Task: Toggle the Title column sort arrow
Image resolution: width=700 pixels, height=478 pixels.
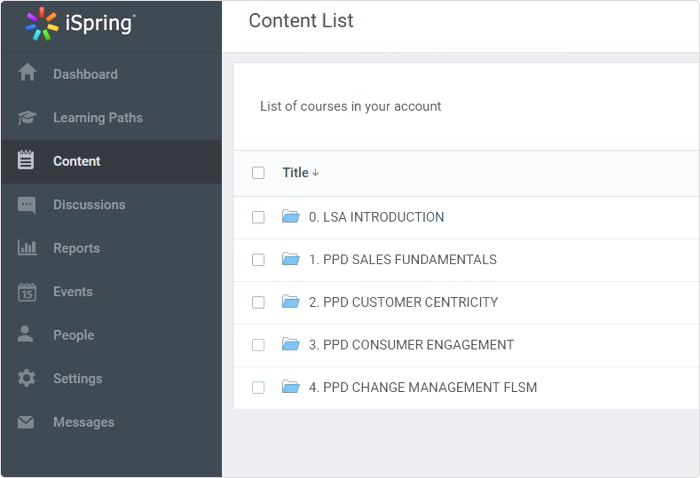Action: [x=316, y=173]
